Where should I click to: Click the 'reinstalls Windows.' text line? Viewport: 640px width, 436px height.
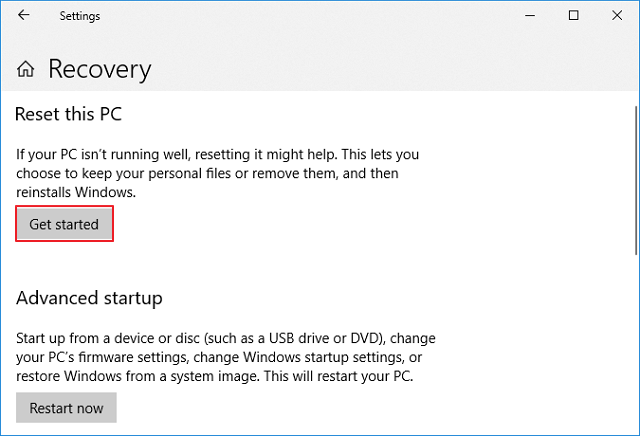(76, 192)
